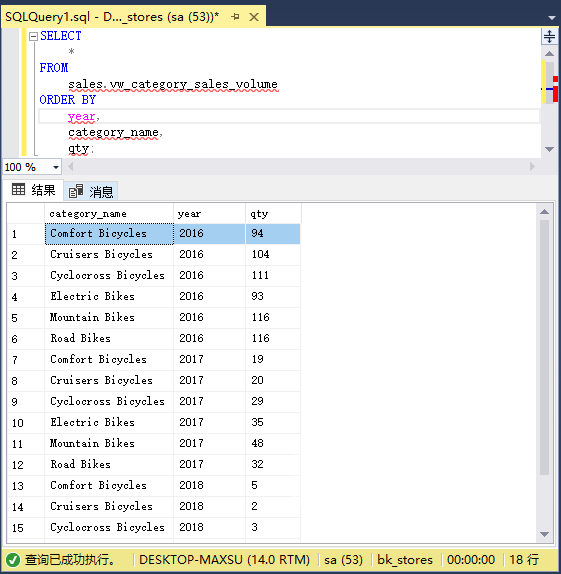Click the messages tab icon
Screen dimensions: 561x574
76,191
